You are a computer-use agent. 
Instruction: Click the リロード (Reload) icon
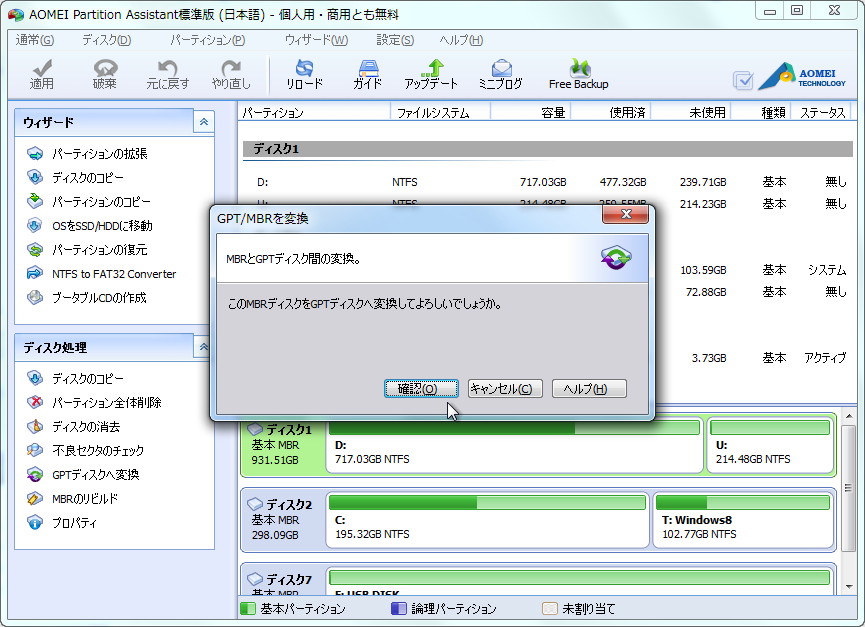(305, 72)
